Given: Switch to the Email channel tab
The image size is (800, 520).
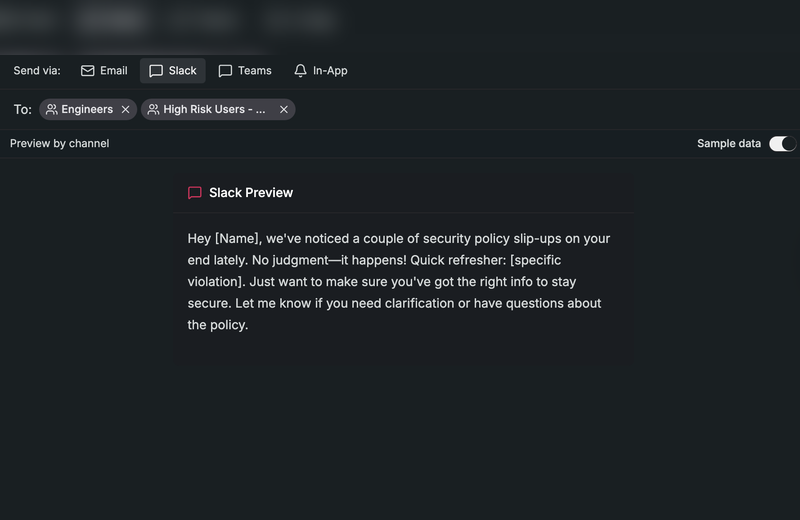Looking at the screenshot, I should [113, 71].
